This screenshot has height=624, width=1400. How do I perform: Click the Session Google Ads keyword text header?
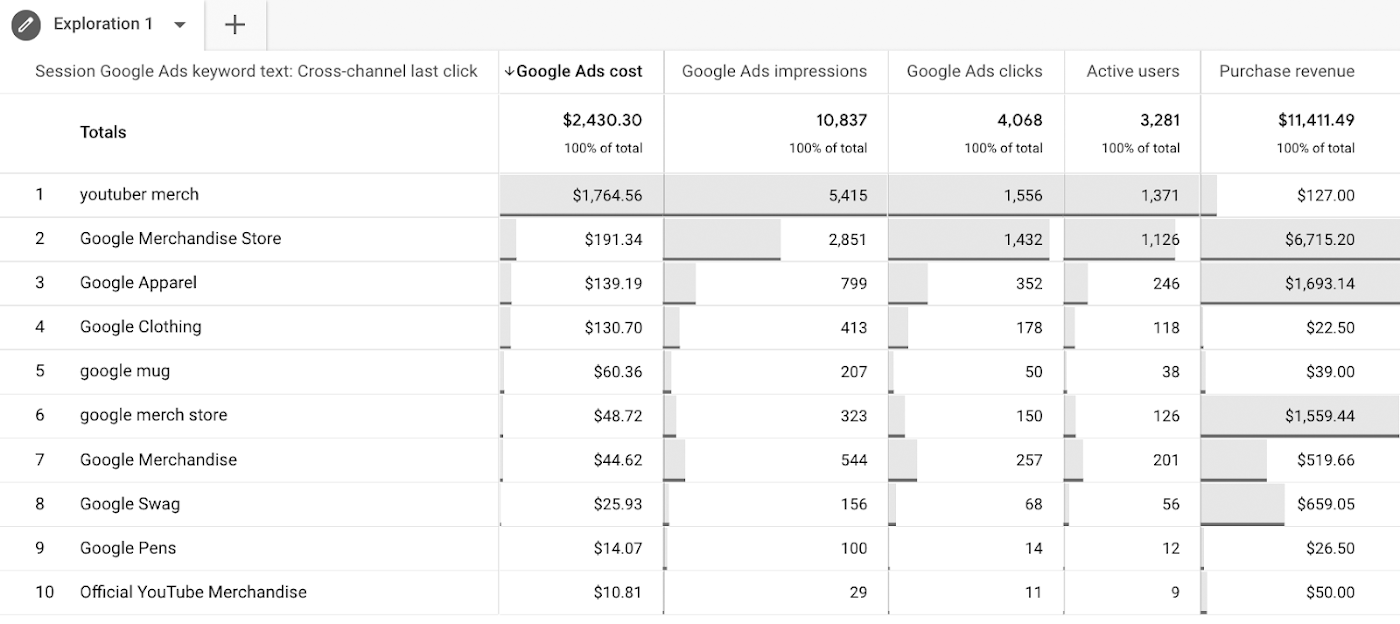256,71
